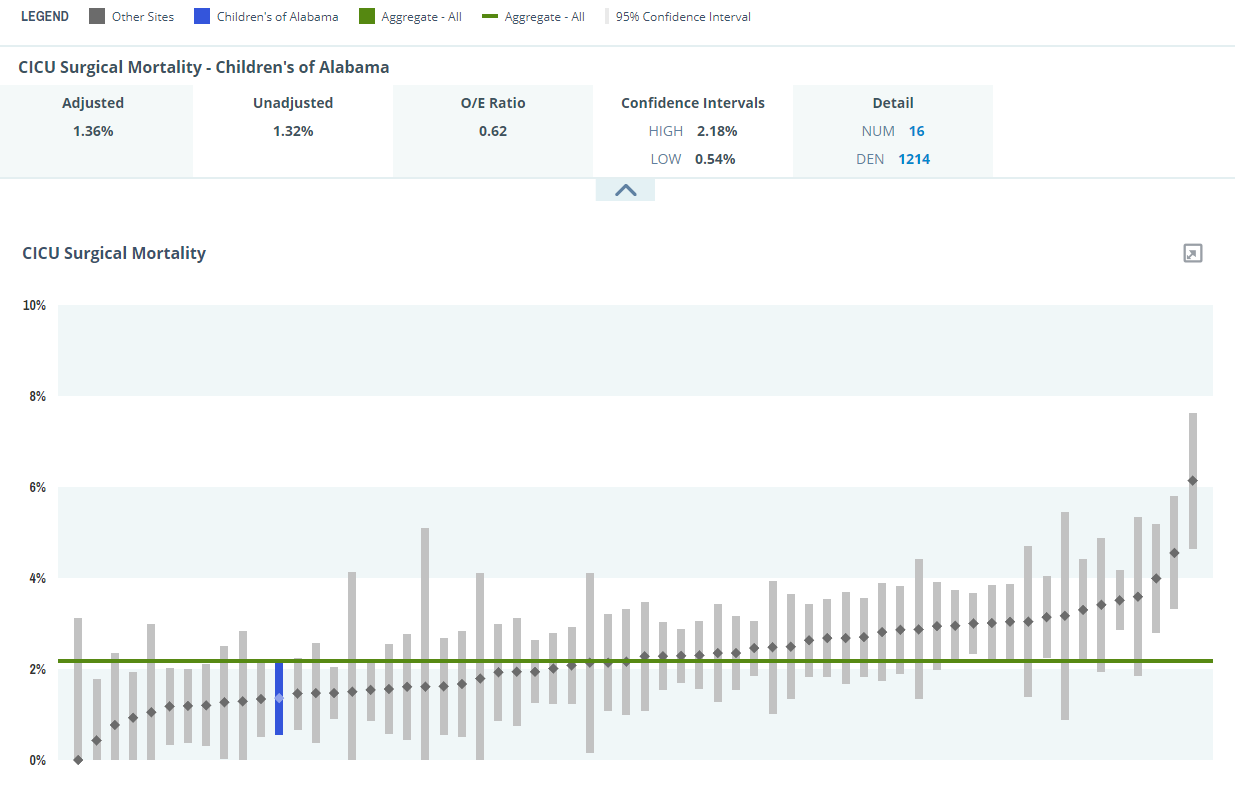Click the green square Aggregate legend swatch

point(367,17)
